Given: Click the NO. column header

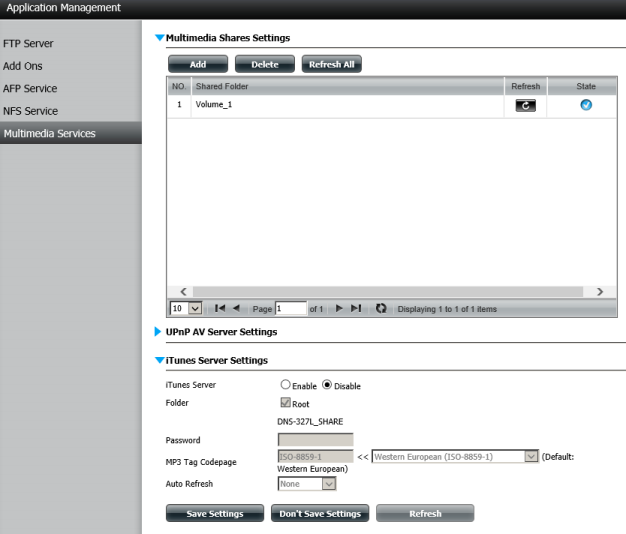Looking at the screenshot, I should [x=179, y=86].
